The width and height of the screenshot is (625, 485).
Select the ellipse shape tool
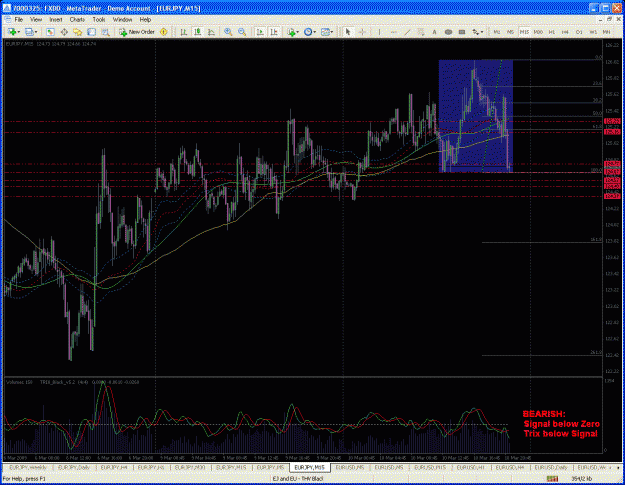pyautogui.click(x=448, y=32)
